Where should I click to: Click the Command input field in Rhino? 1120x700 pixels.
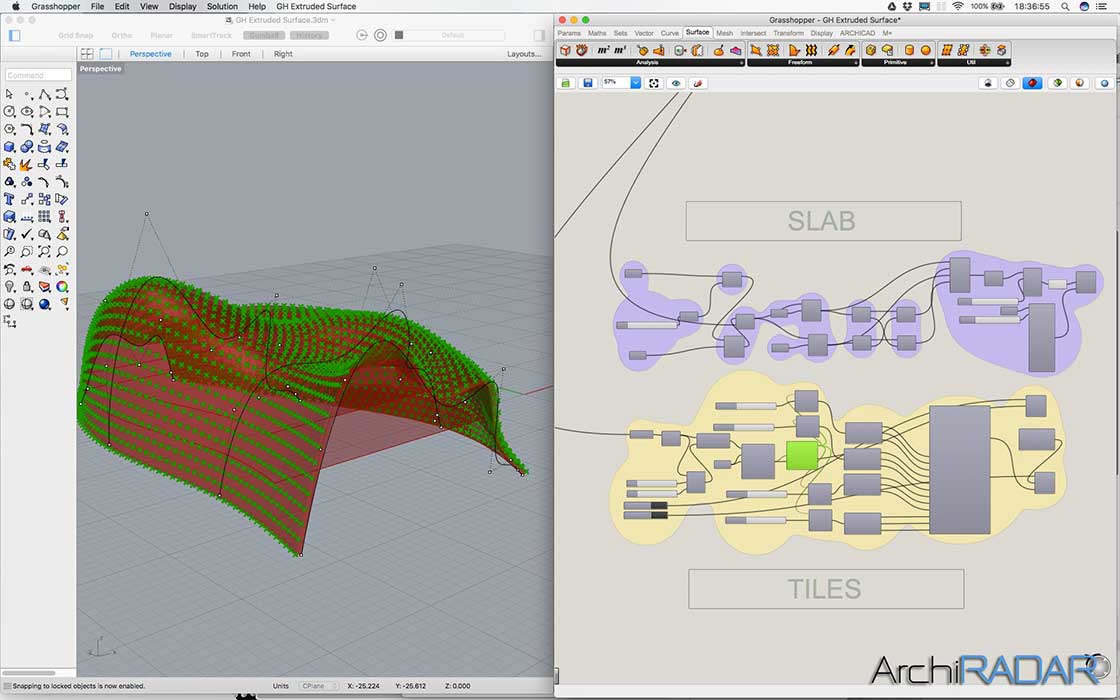[x=37, y=74]
